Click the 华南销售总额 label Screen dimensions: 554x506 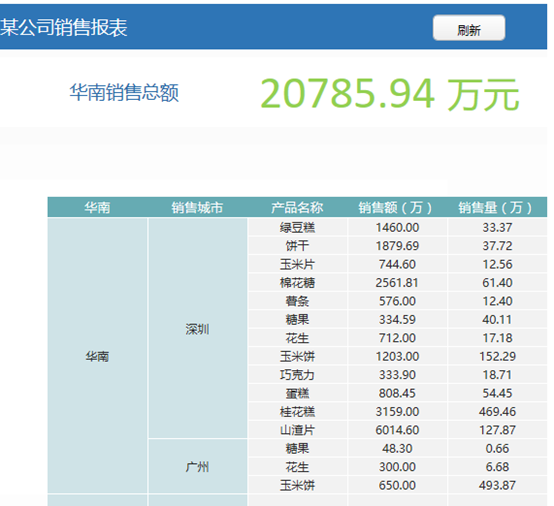124,93
